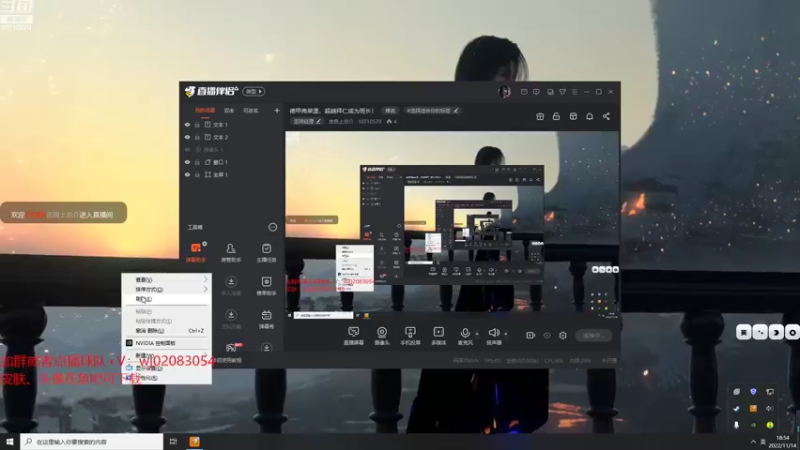Toggle lock on the 窗口 1 layer
The image size is (800, 450).
[x=197, y=162]
